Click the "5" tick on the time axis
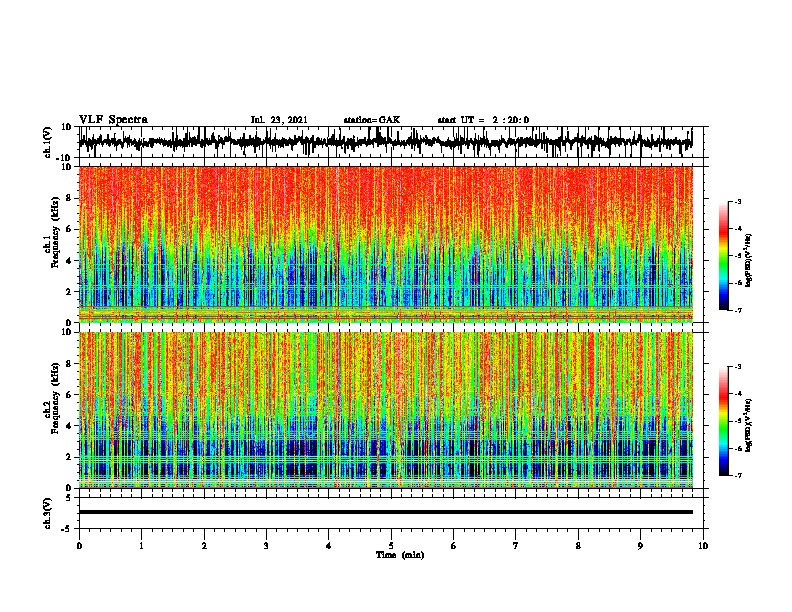Screen dimensions: 792x612 [391, 546]
